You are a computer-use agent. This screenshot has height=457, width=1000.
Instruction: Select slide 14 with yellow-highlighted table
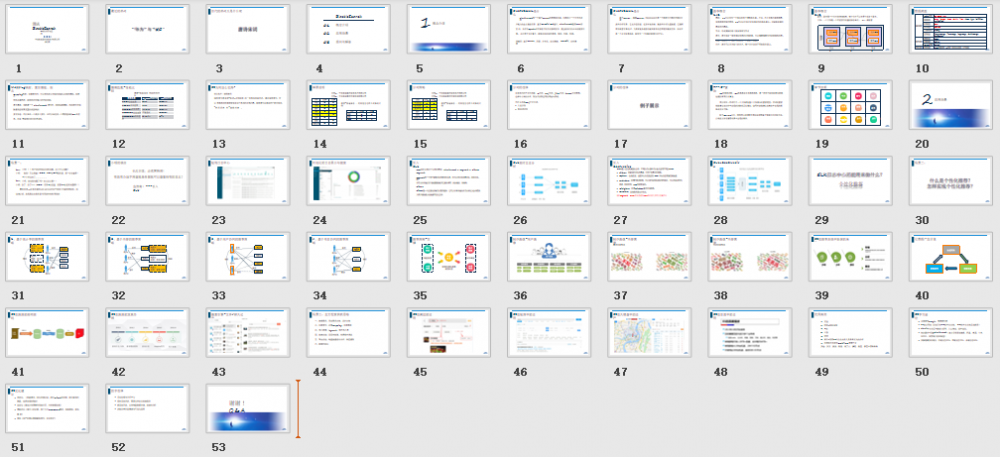click(x=348, y=105)
